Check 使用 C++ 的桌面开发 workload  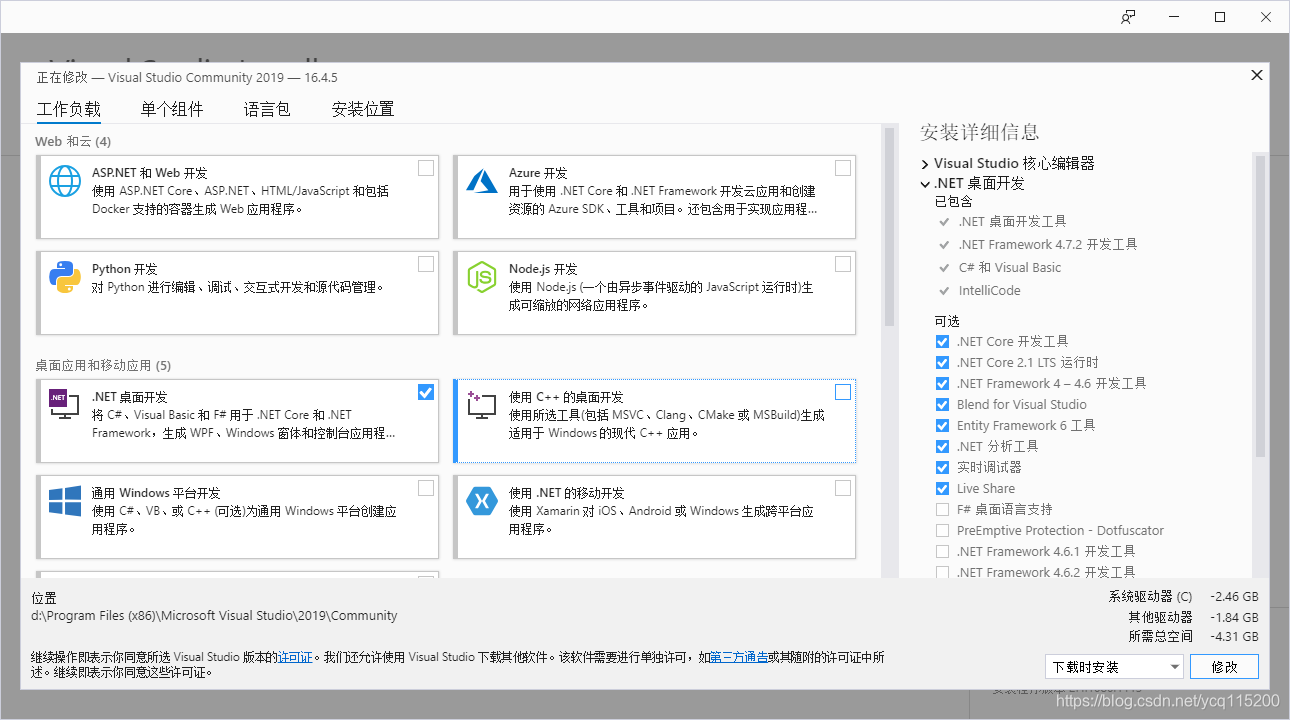click(x=843, y=392)
